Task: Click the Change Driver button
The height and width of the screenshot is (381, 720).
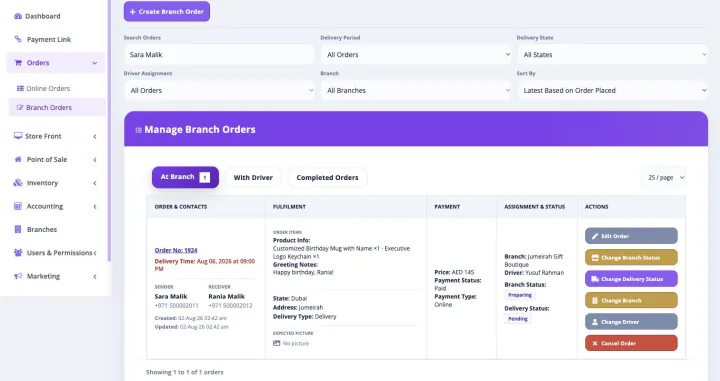Action: pos(631,322)
